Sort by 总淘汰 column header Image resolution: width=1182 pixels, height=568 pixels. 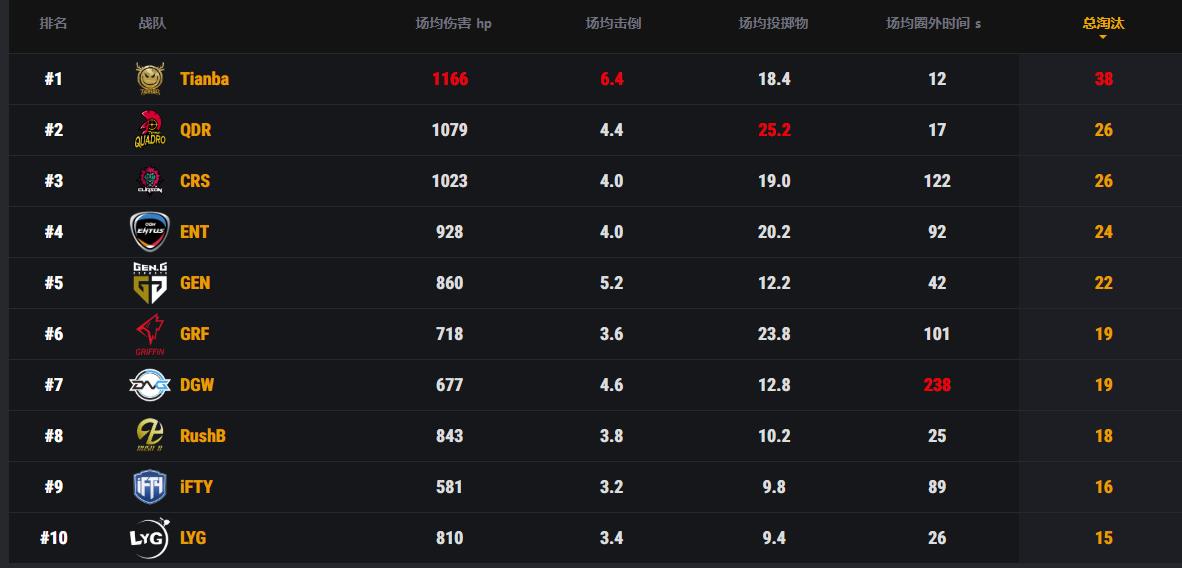tap(1103, 23)
